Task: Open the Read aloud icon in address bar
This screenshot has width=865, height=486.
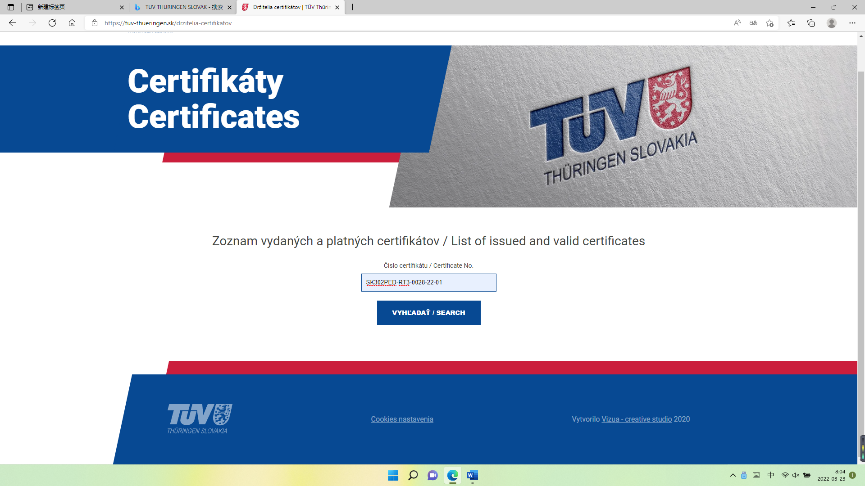Action: [737, 23]
